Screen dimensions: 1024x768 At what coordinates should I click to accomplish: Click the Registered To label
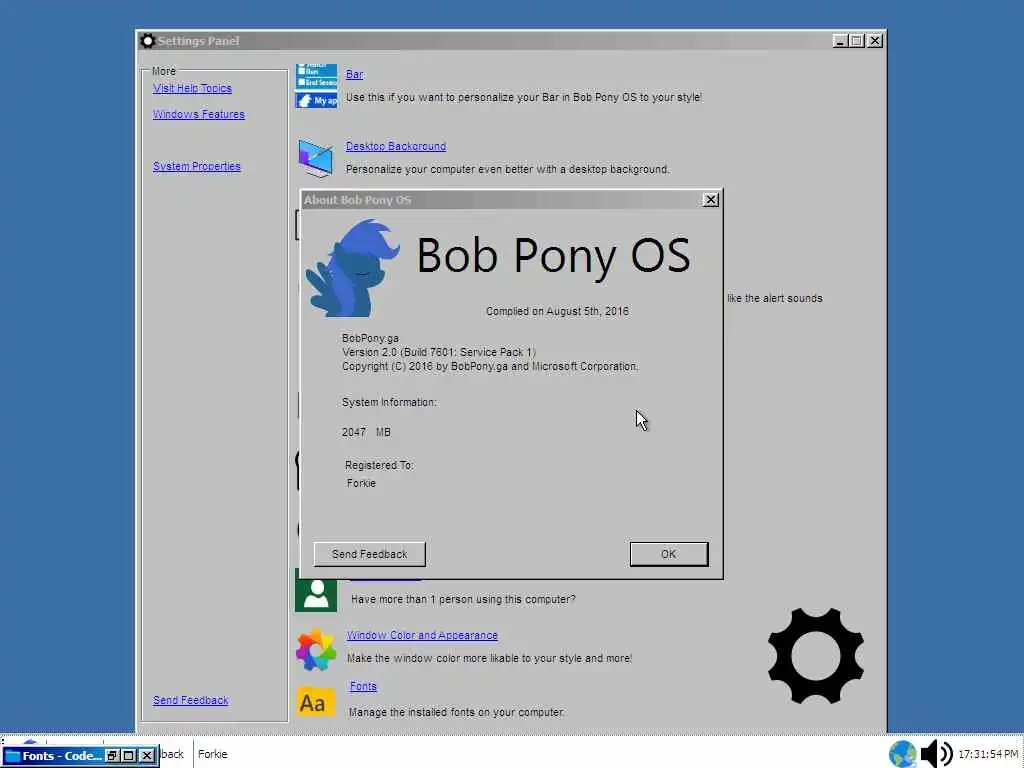coord(379,466)
